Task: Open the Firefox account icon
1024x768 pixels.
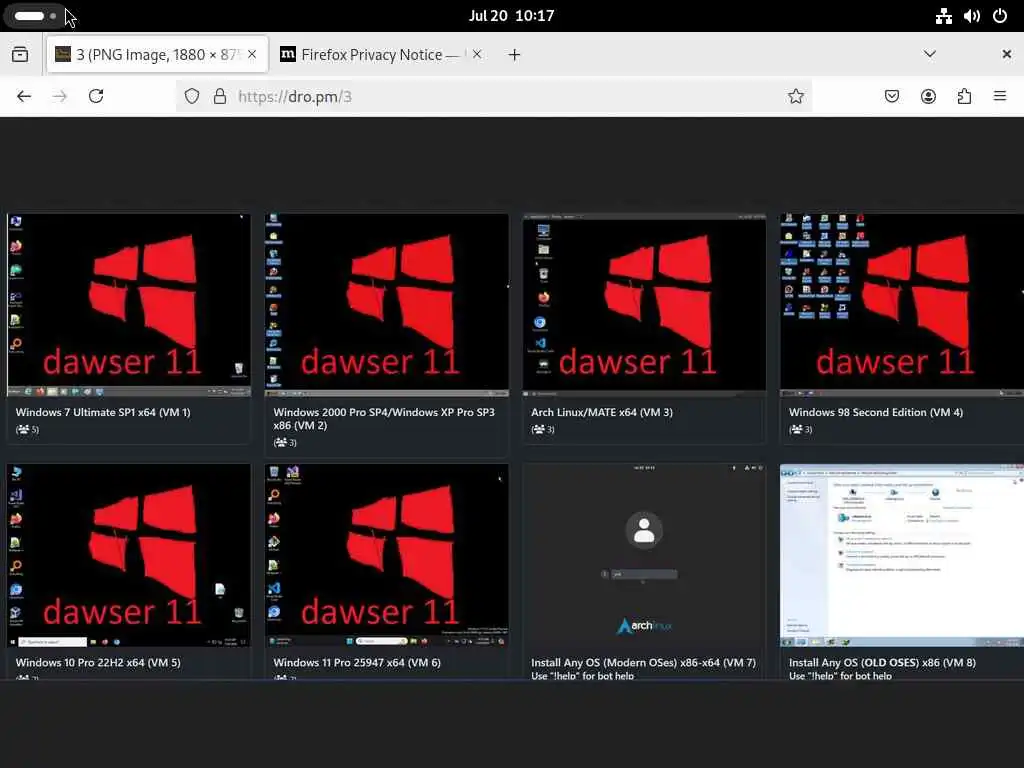Action: click(x=928, y=96)
